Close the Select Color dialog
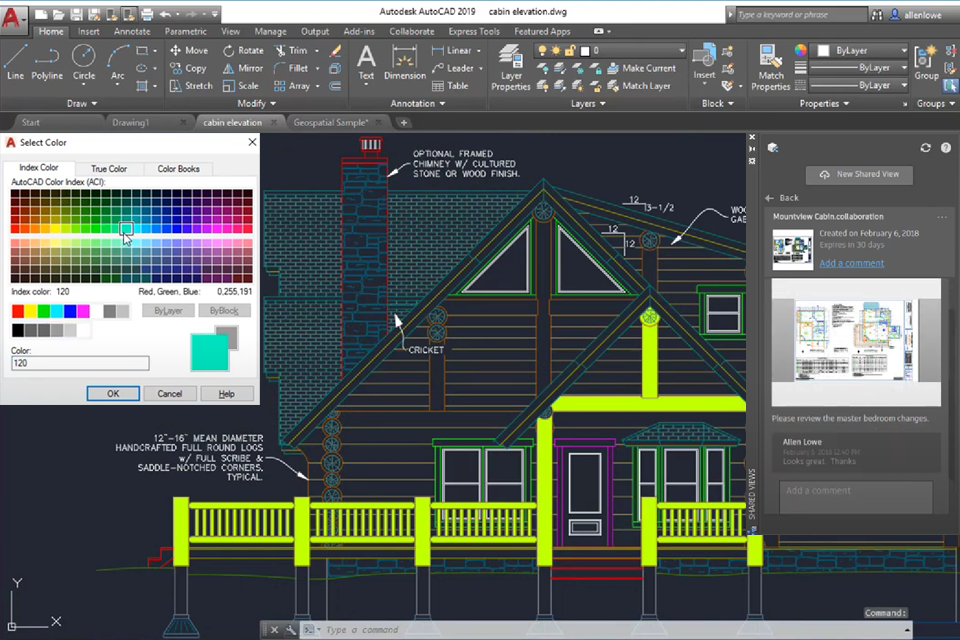The image size is (960, 640). (x=252, y=142)
